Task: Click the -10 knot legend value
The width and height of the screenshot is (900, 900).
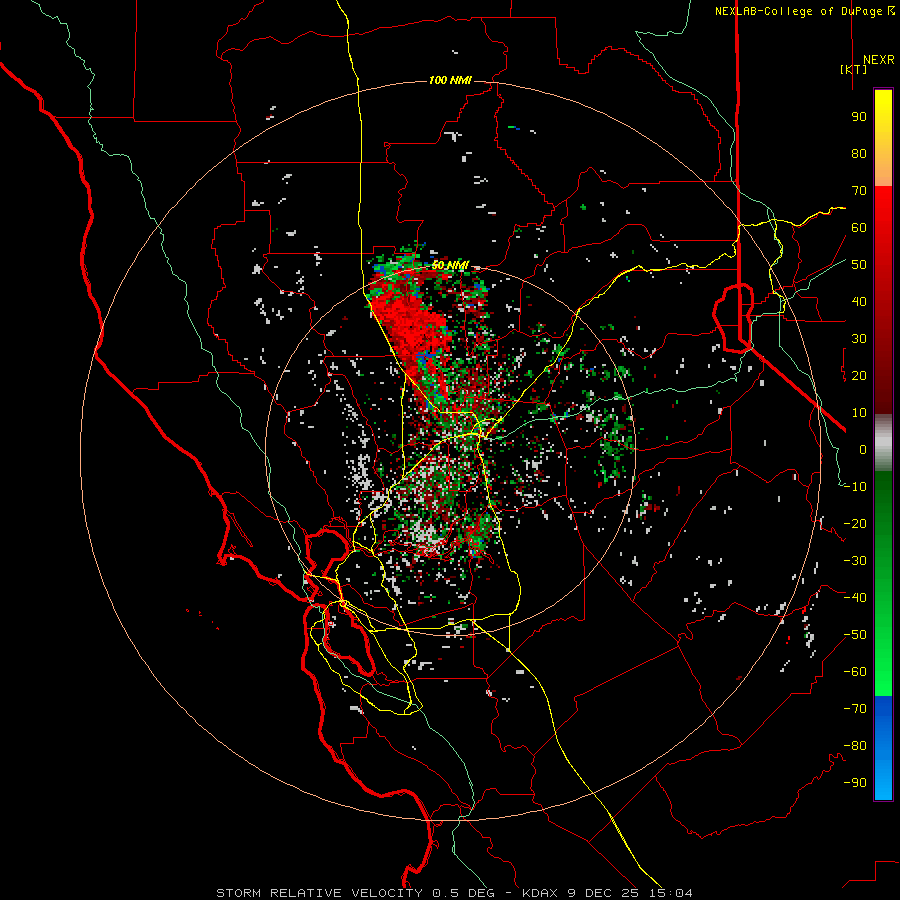Action: coord(855,487)
